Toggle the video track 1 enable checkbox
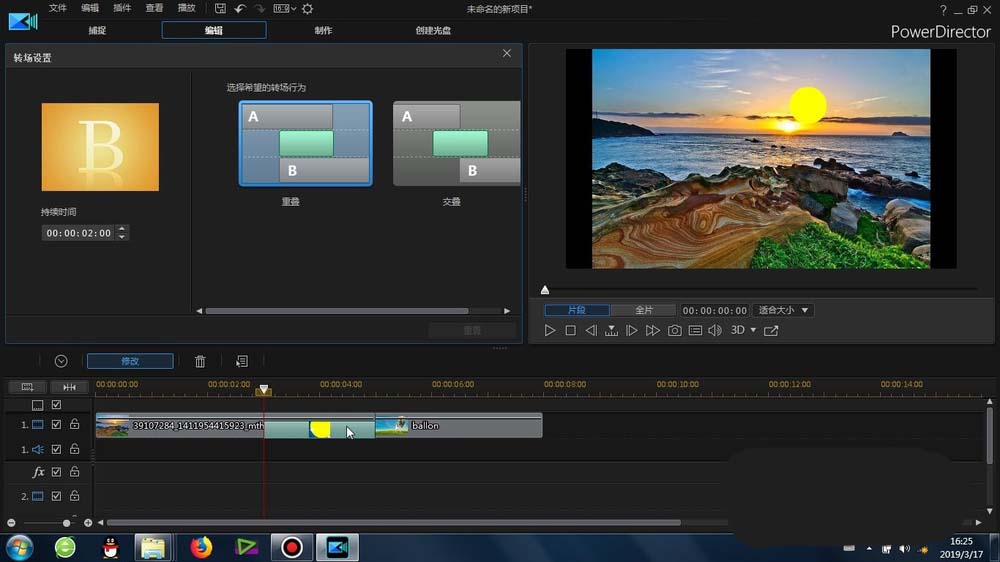1000x562 pixels. [x=56, y=425]
